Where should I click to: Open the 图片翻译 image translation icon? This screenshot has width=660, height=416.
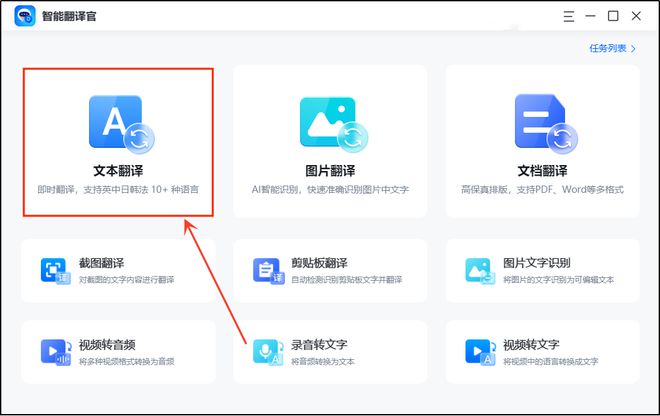pos(330,121)
